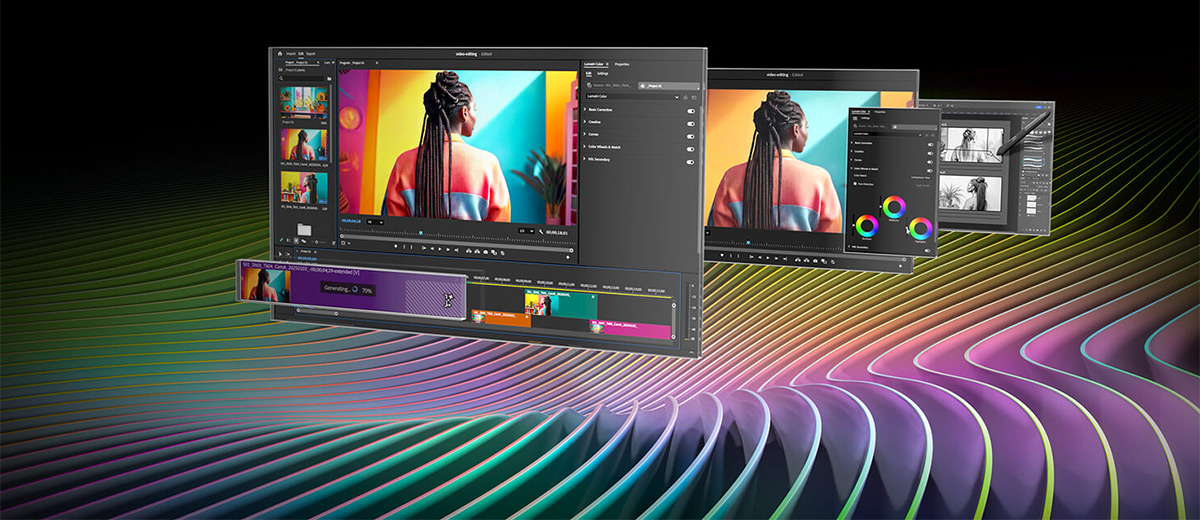The height and width of the screenshot is (520, 1200).
Task: Switch to the Export tab
Action: tap(311, 54)
